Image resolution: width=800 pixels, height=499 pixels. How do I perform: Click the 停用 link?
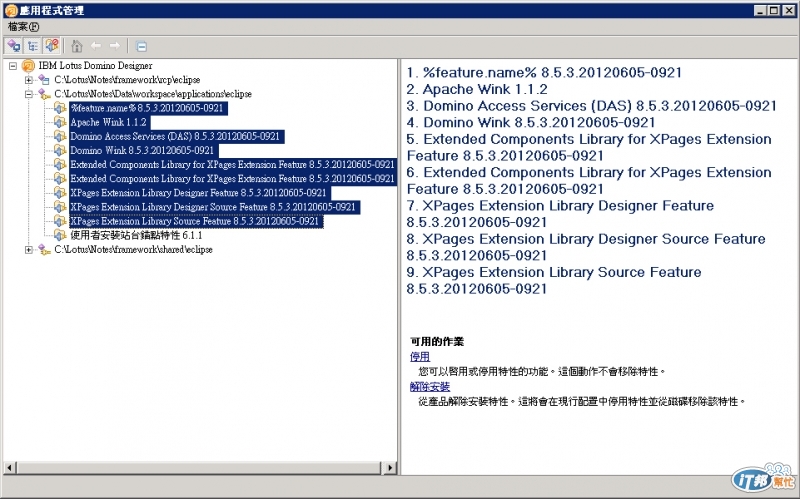click(x=420, y=357)
